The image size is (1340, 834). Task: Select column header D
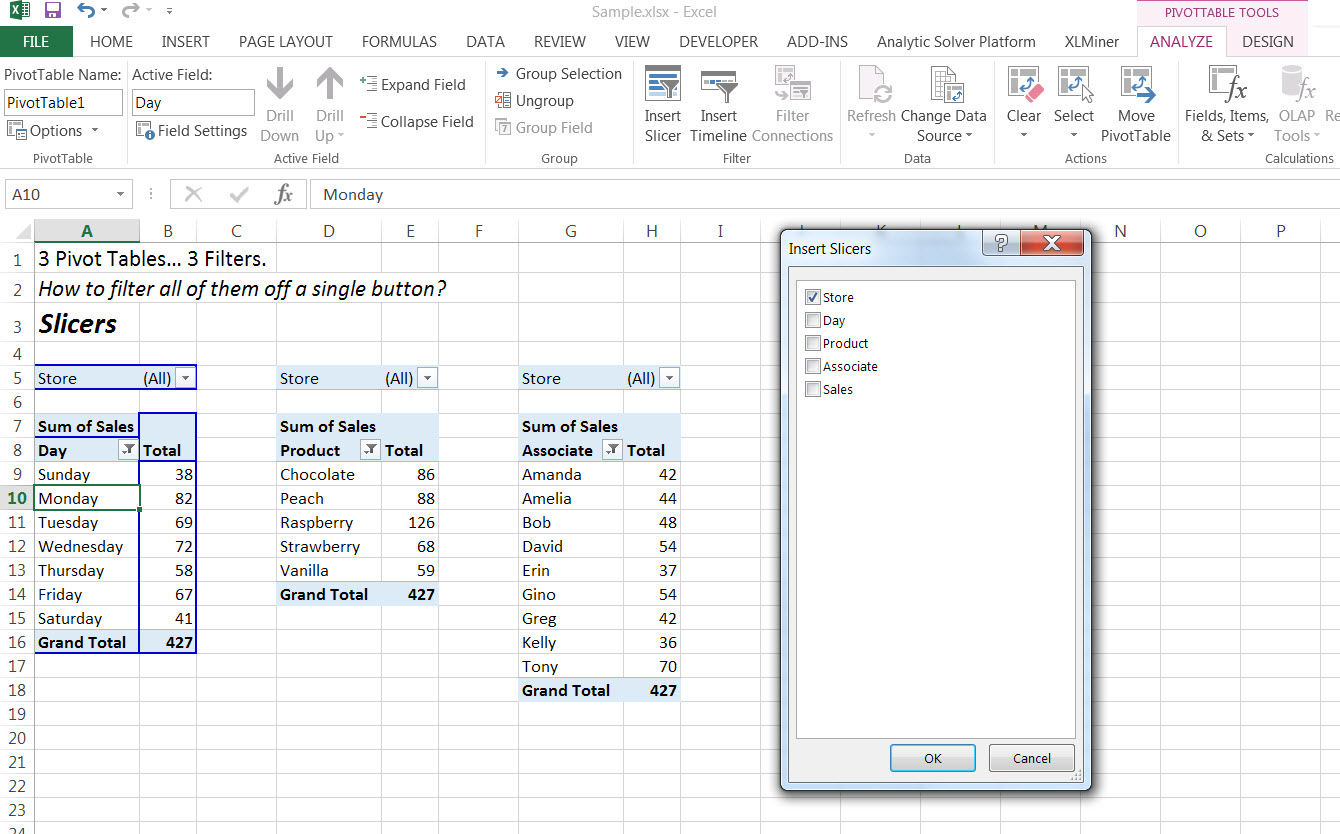(328, 231)
